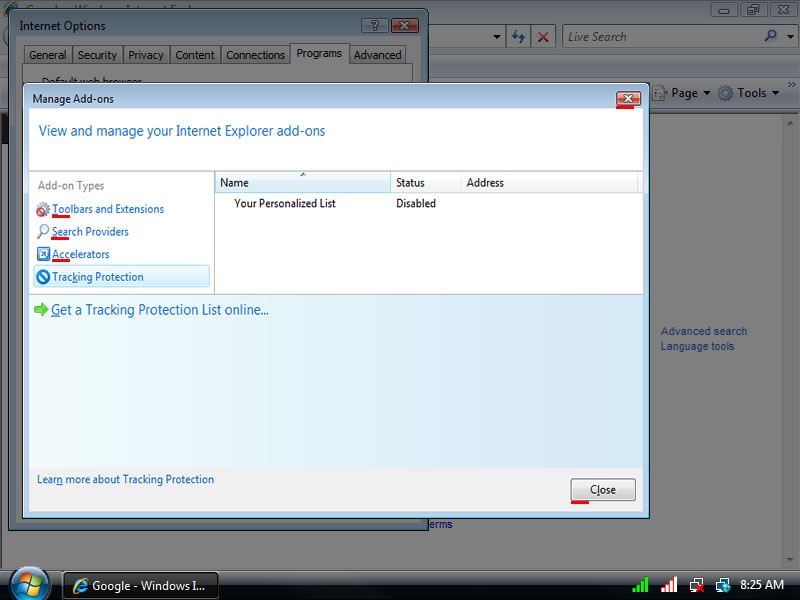This screenshot has width=800, height=600.
Task: Click the Close button in Manage Add-ons
Action: click(602, 490)
